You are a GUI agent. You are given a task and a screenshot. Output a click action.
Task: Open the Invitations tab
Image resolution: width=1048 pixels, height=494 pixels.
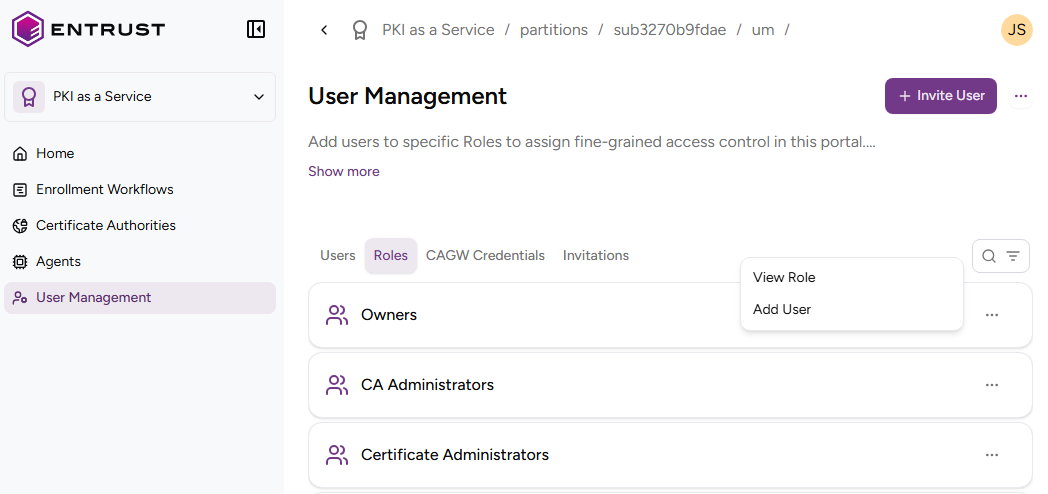pos(596,256)
